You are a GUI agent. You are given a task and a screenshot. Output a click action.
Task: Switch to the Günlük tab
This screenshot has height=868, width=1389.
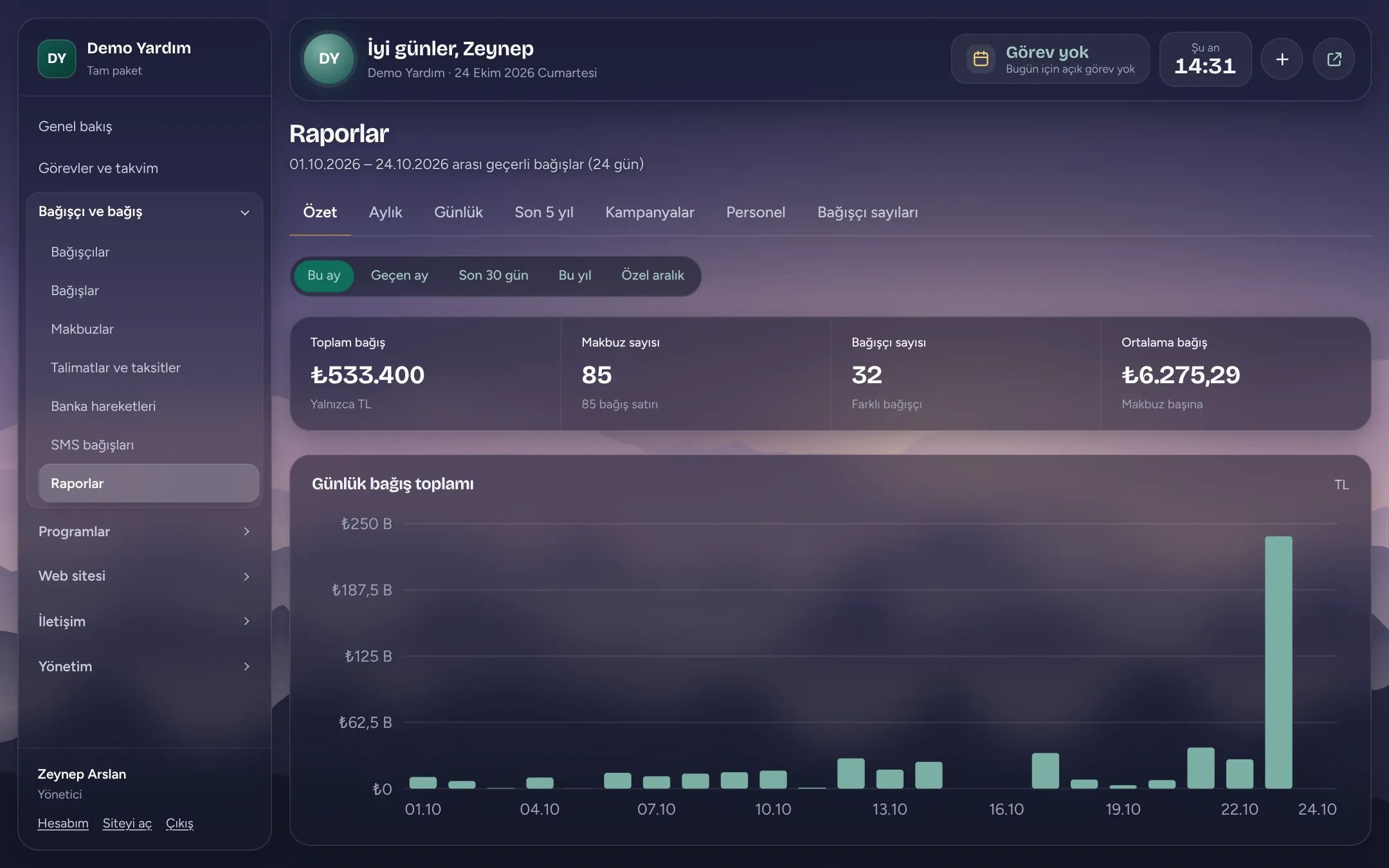(458, 213)
